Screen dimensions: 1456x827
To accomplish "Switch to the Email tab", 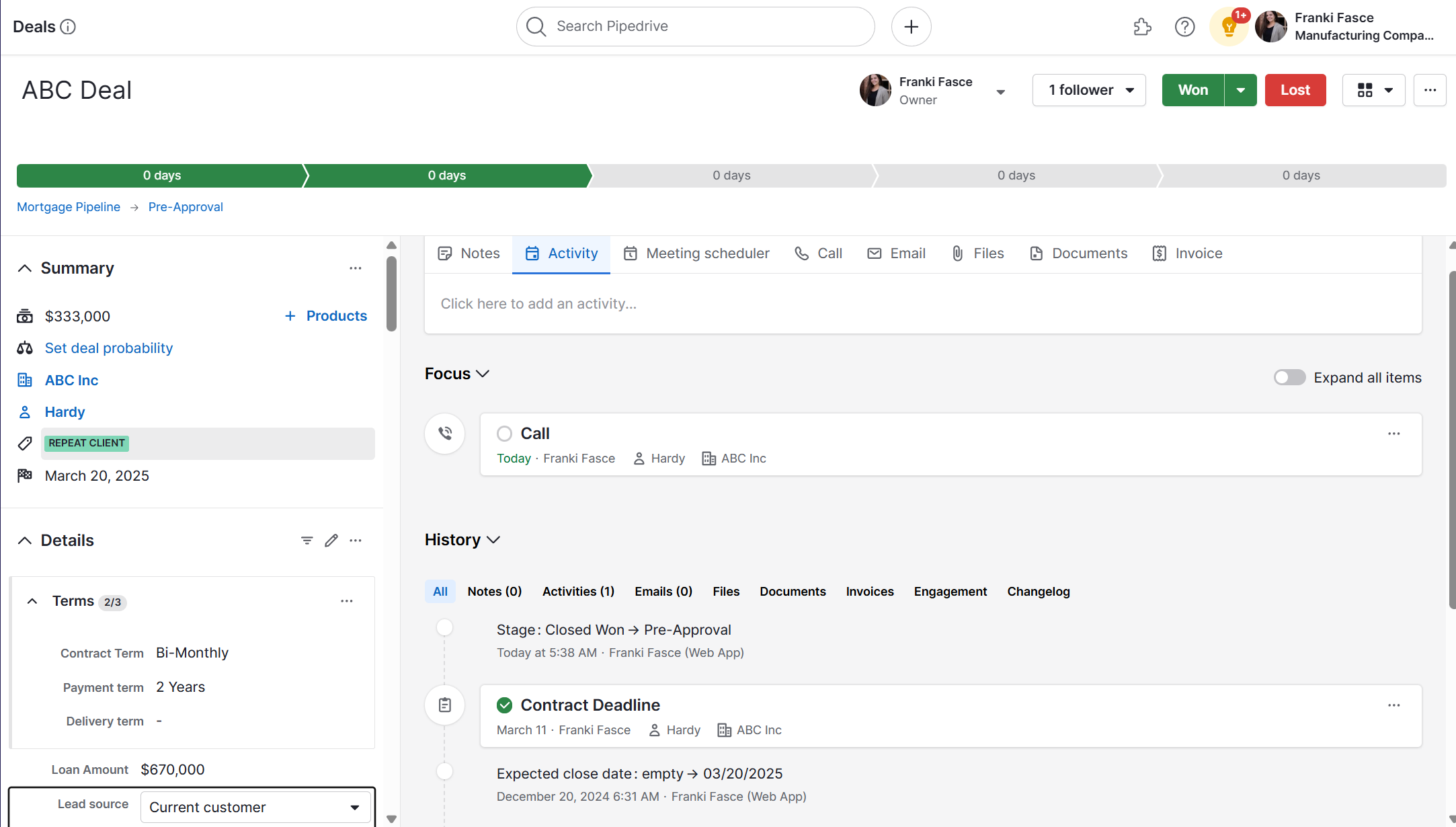I will click(x=896, y=253).
